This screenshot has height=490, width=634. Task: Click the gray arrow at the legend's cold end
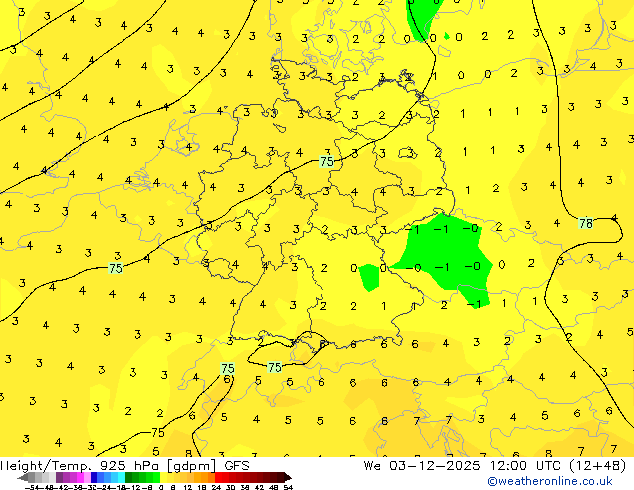tap(23, 477)
